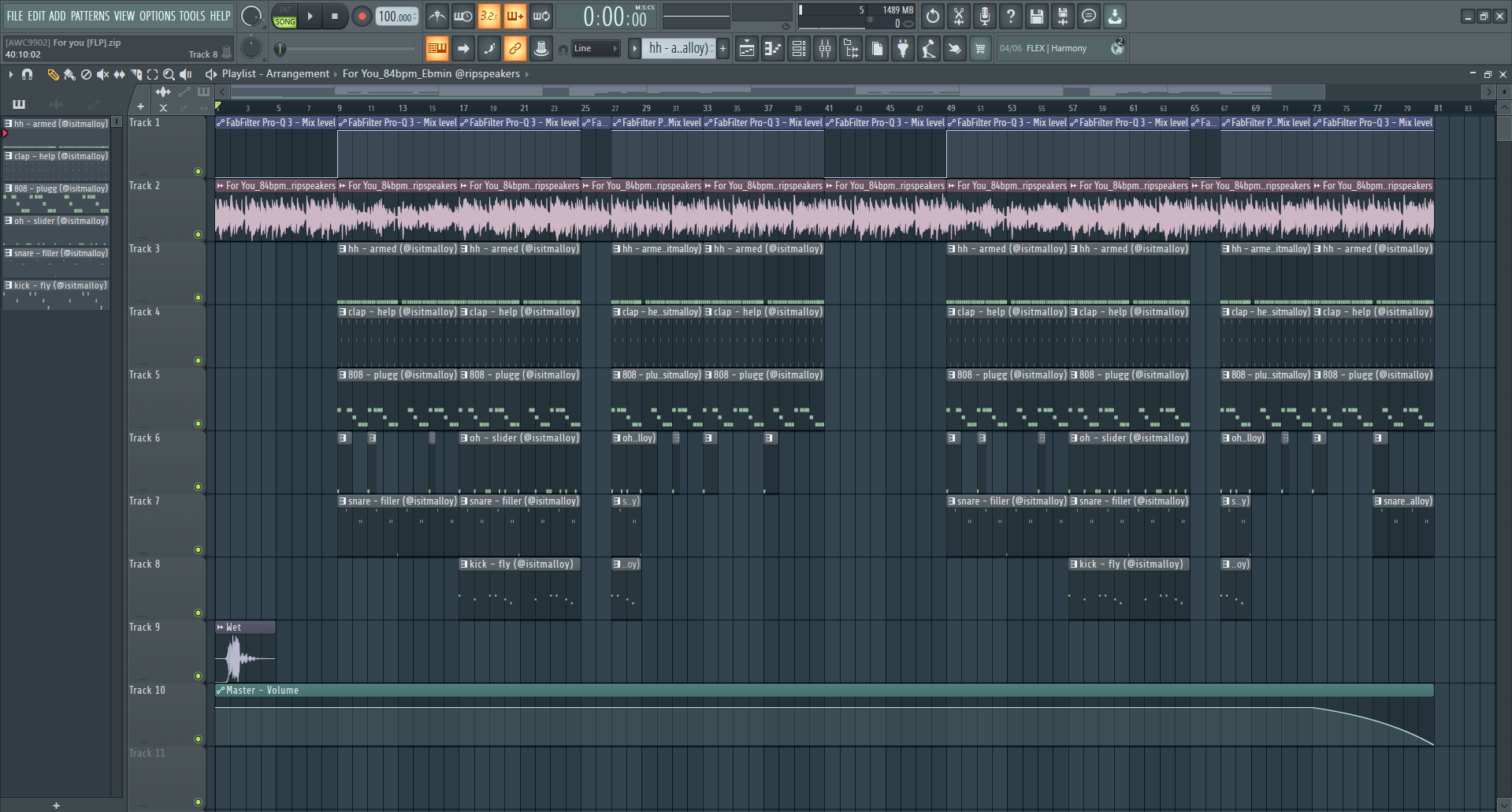Image resolution: width=1512 pixels, height=812 pixels.
Task: Select the Slip tool in playlist toolbar
Action: coord(119,74)
